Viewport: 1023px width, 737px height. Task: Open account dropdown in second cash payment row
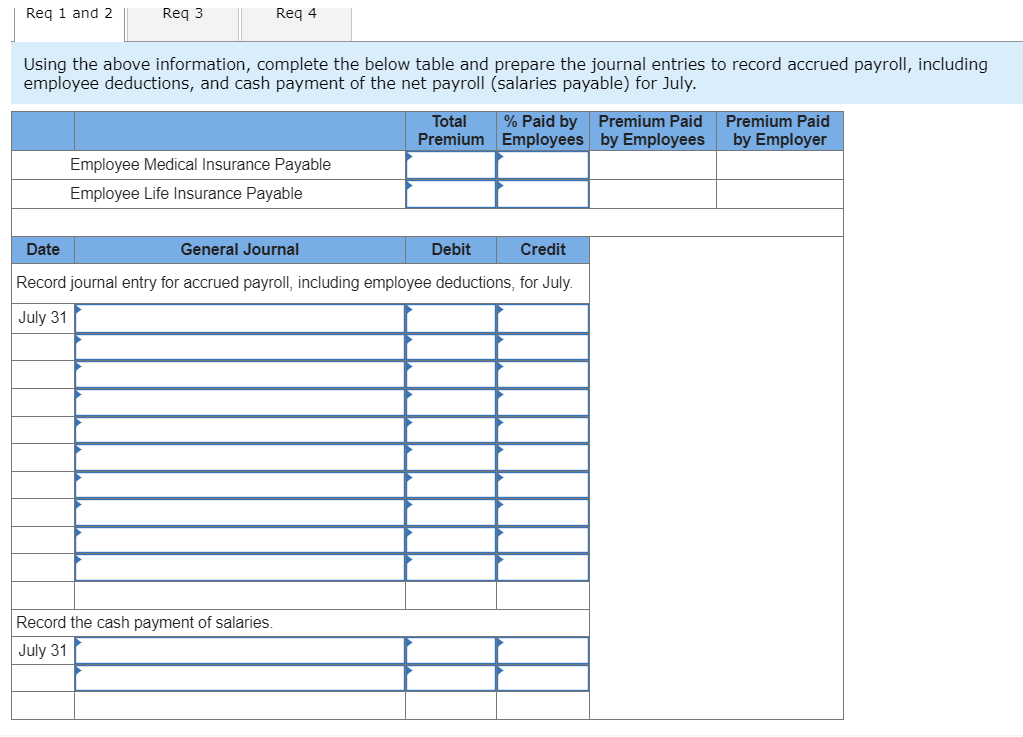(240, 678)
